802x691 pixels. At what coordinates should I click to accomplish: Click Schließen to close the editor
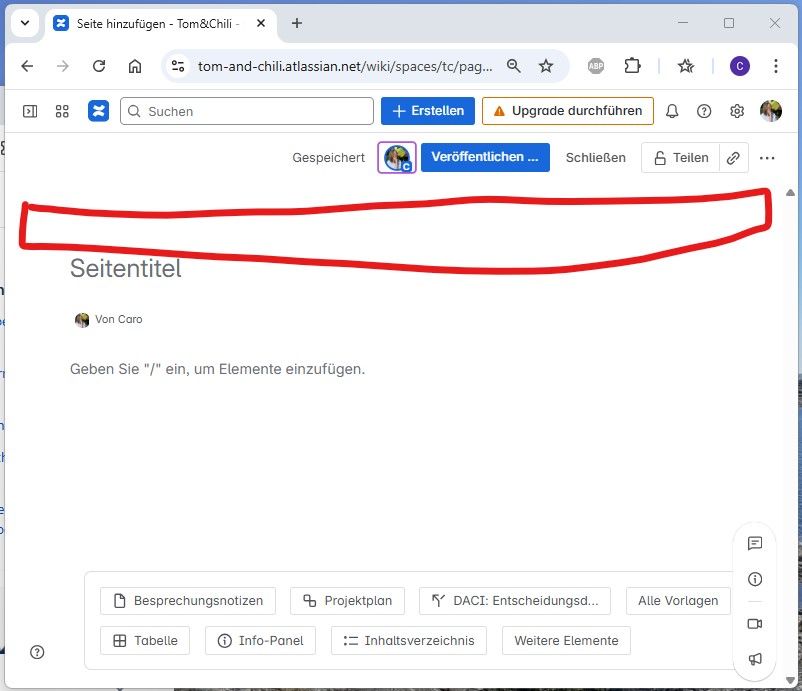click(x=595, y=158)
